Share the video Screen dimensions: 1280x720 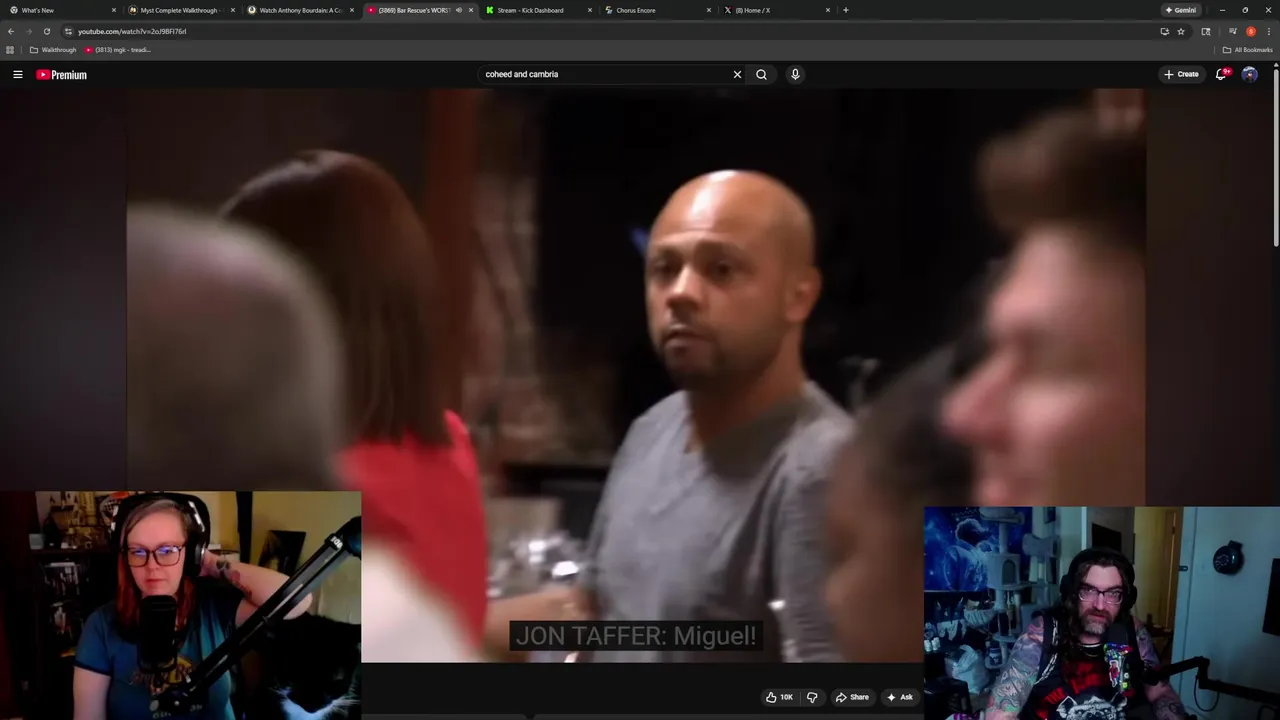[852, 697]
